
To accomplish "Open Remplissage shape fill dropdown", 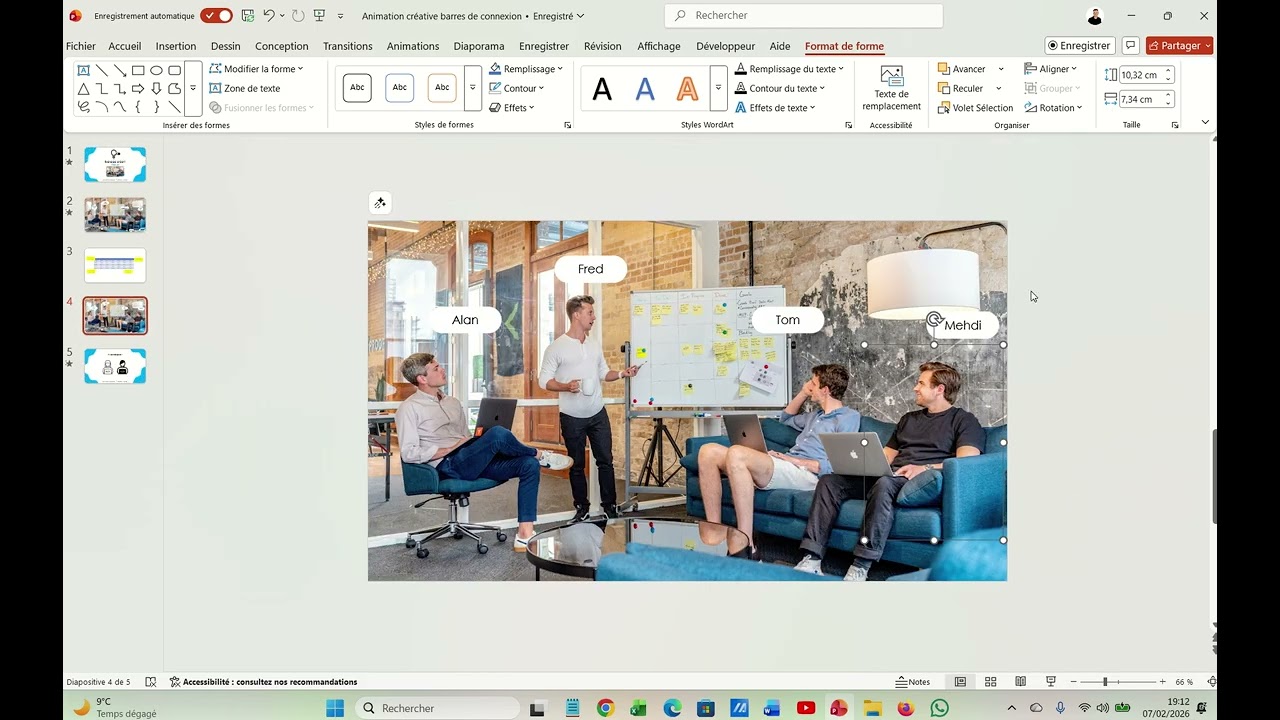I will (526, 69).
